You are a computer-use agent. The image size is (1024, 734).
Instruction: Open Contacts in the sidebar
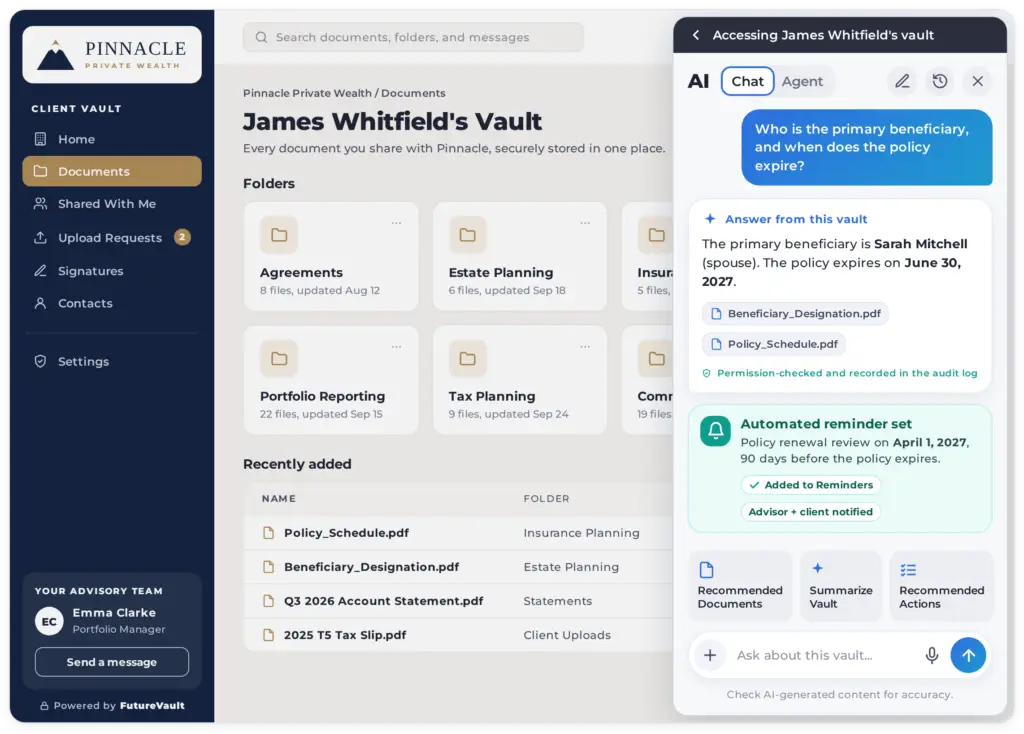click(112, 303)
